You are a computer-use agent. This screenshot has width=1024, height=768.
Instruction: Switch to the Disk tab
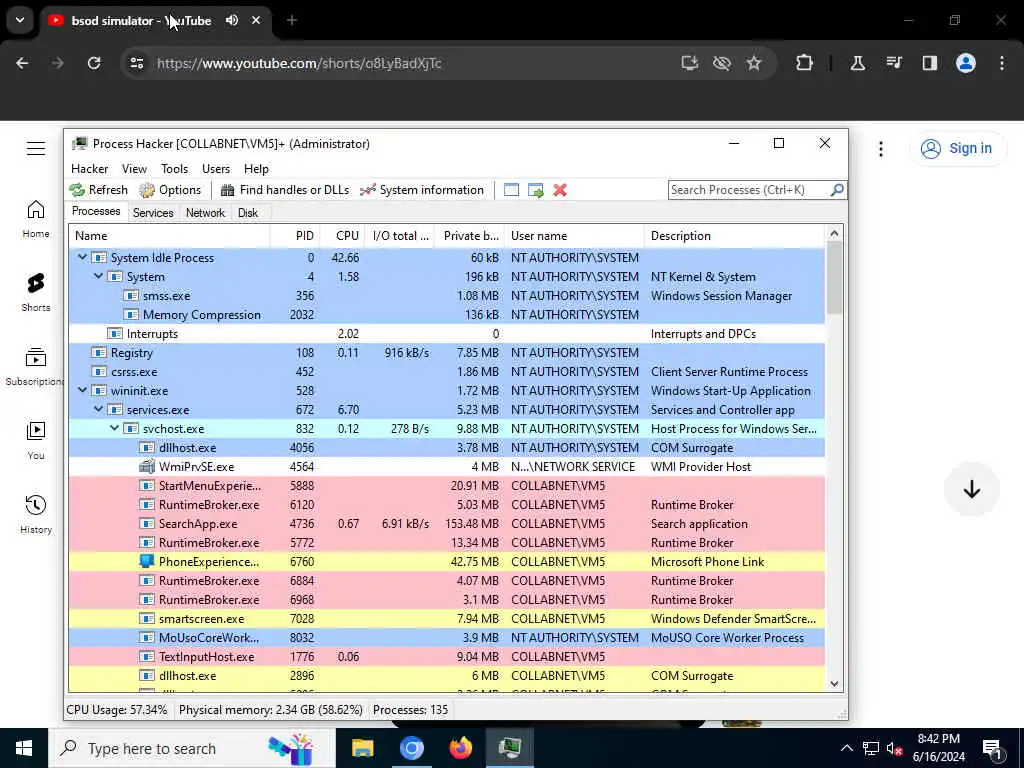pyautogui.click(x=248, y=213)
